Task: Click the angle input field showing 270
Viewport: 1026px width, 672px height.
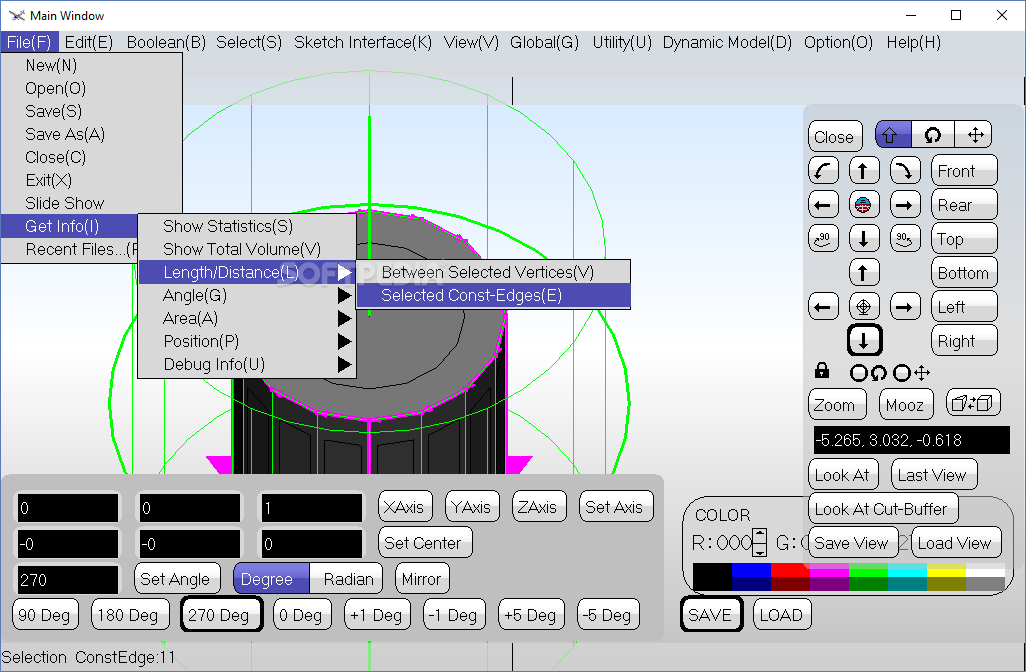Action: 67,580
